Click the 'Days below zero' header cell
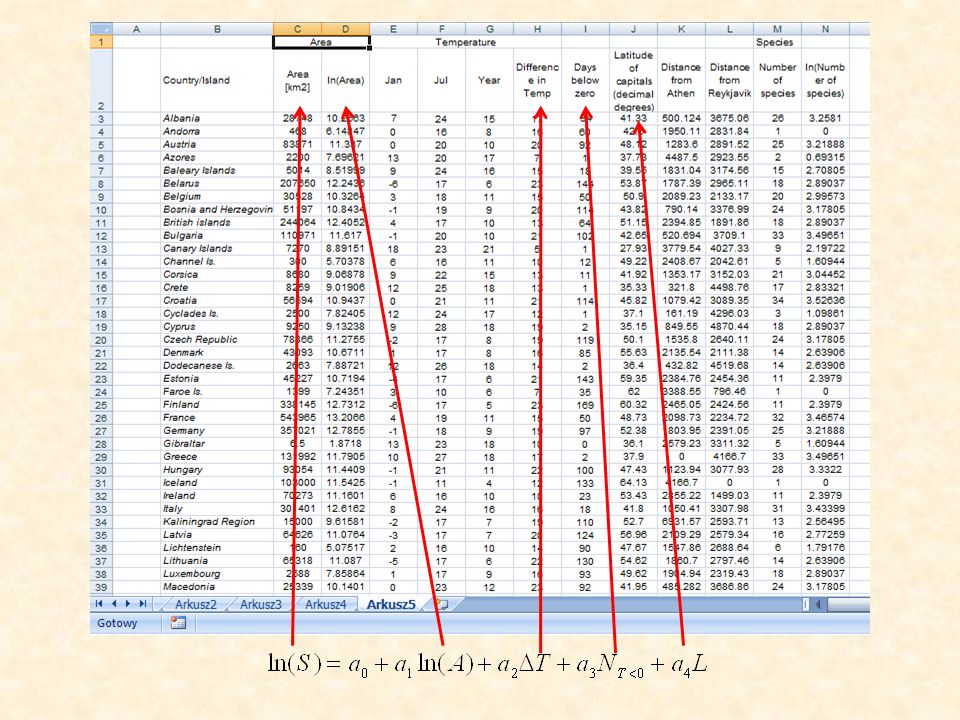This screenshot has width=960, height=720. click(585, 80)
